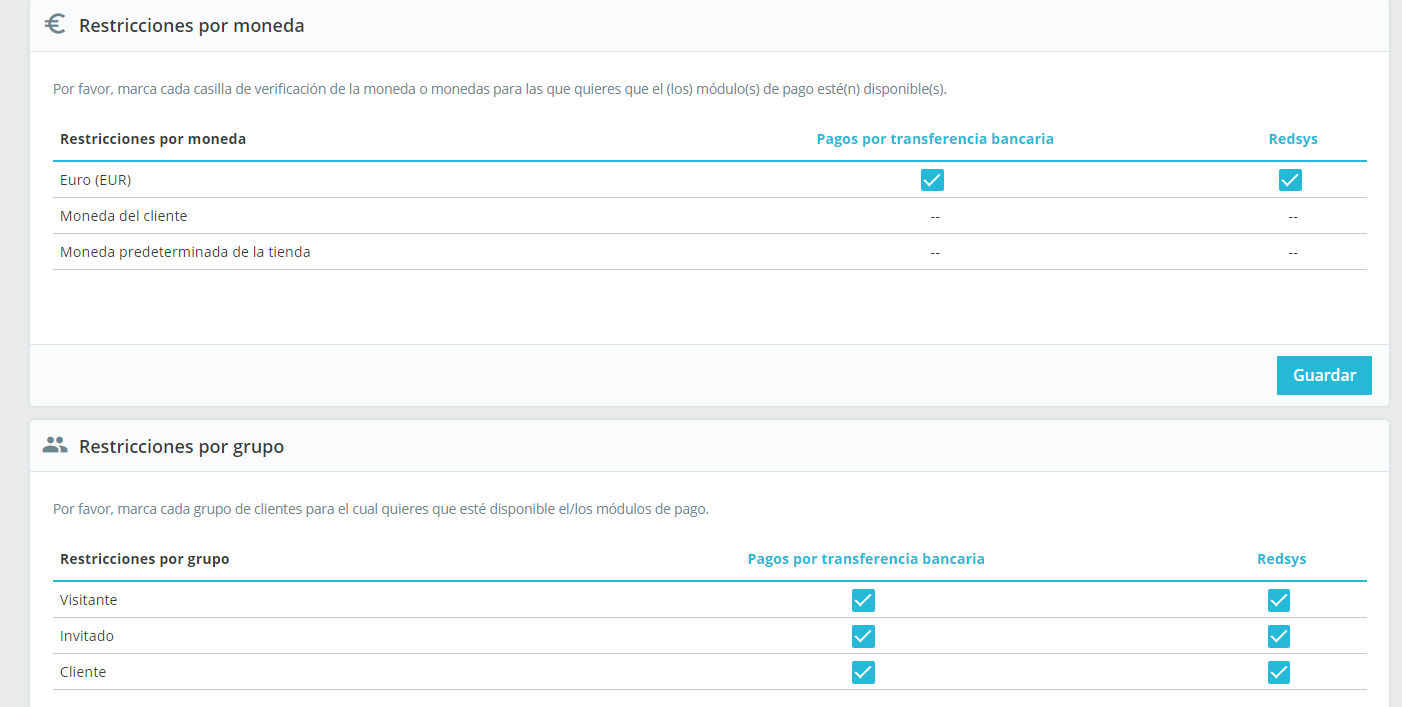Click the Restricciones por moneda panel title
Screen dimensions: 1402x707
pyautogui.click(x=191, y=26)
